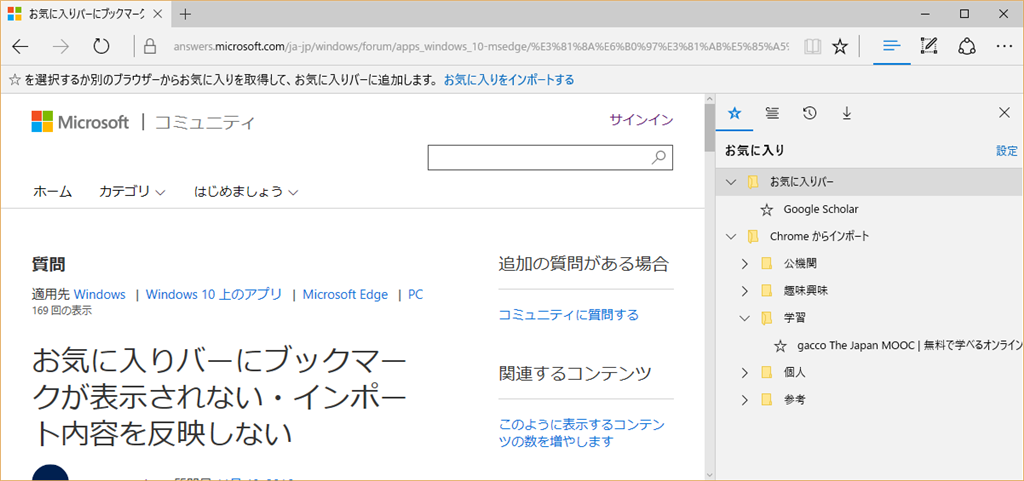Viewport: 1024px width, 481px height.
Task: Expand the 参考 folder chevron
Action: pyautogui.click(x=744, y=399)
